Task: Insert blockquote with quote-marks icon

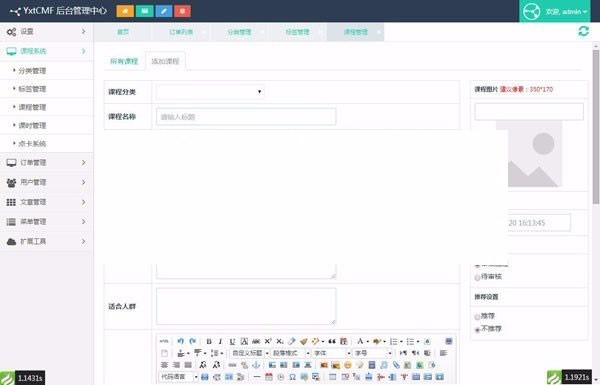Action: pyautogui.click(x=332, y=341)
